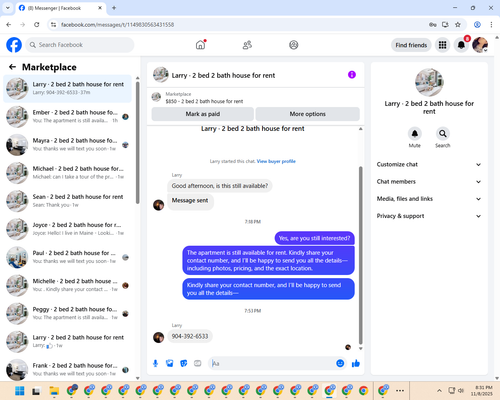This screenshot has height=400, width=500.
Task: Click 'Yes, are you still interested?' message
Action: click(314, 238)
